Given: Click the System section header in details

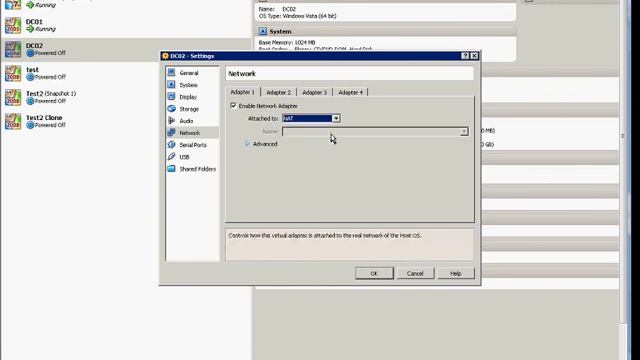Looking at the screenshot, I should [387, 31].
